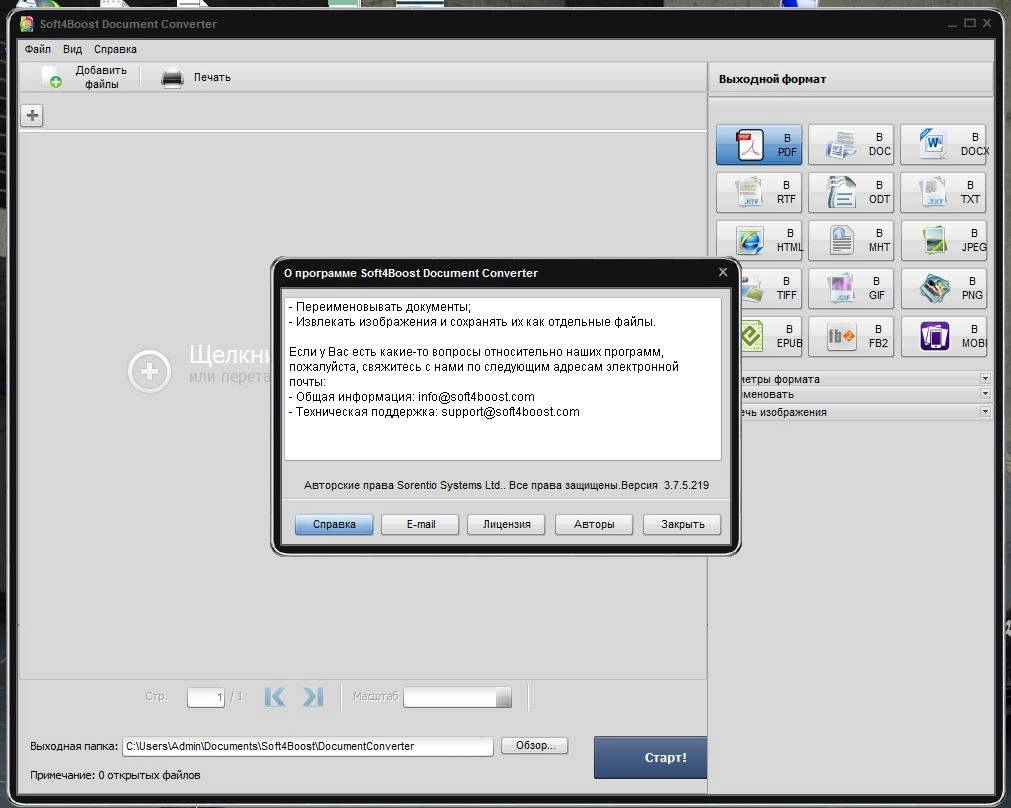Go to last page arrow
1011x808 pixels.
(313, 696)
